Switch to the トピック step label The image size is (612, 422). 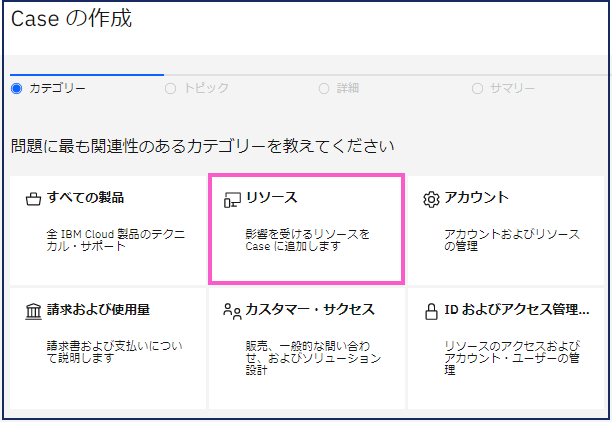point(206,88)
